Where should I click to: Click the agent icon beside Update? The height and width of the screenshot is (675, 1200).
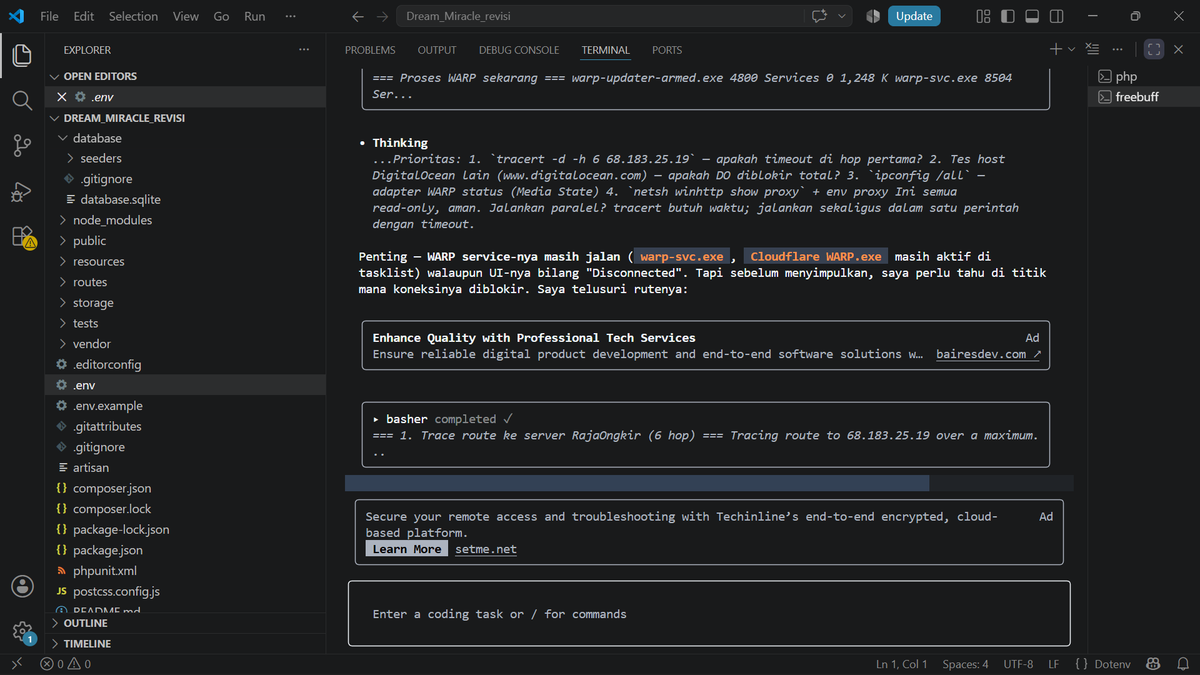(872, 16)
